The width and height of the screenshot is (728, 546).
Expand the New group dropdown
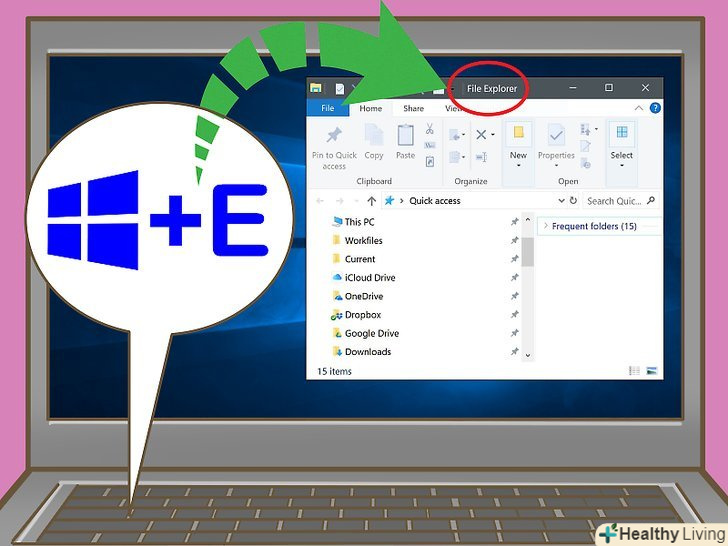(x=518, y=165)
